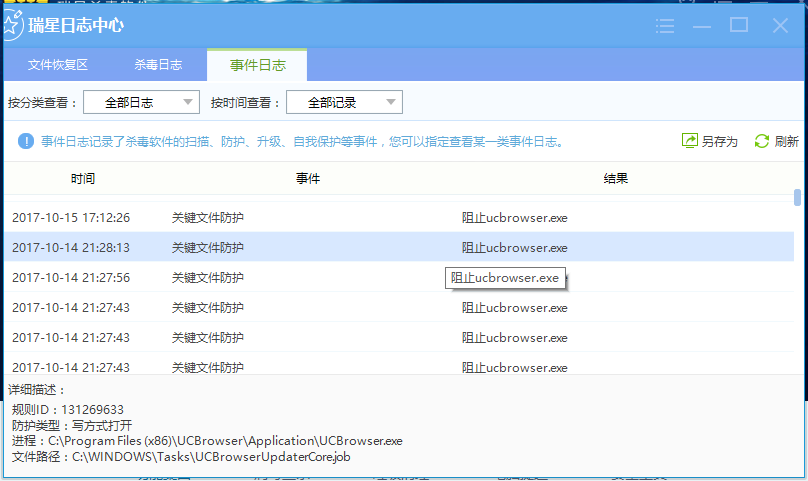
Task: Click 另存为 to save the log
Action: pos(719,141)
